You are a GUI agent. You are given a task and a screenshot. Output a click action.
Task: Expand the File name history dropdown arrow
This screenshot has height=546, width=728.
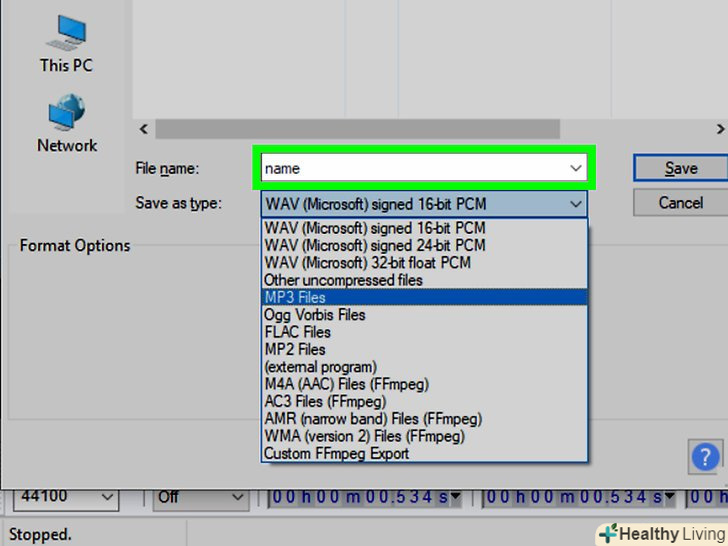(x=576, y=168)
